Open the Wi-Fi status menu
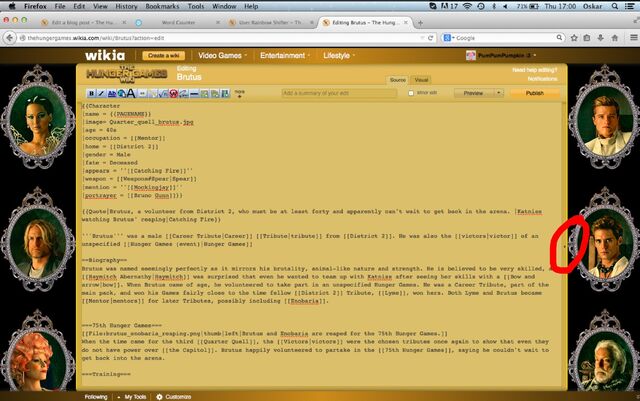 point(467,6)
